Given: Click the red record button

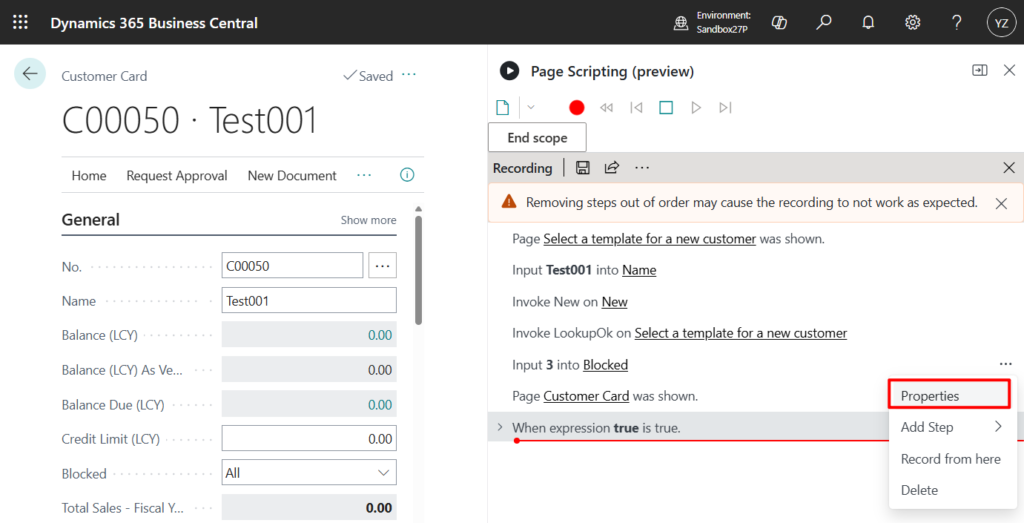Looking at the screenshot, I should (x=576, y=108).
